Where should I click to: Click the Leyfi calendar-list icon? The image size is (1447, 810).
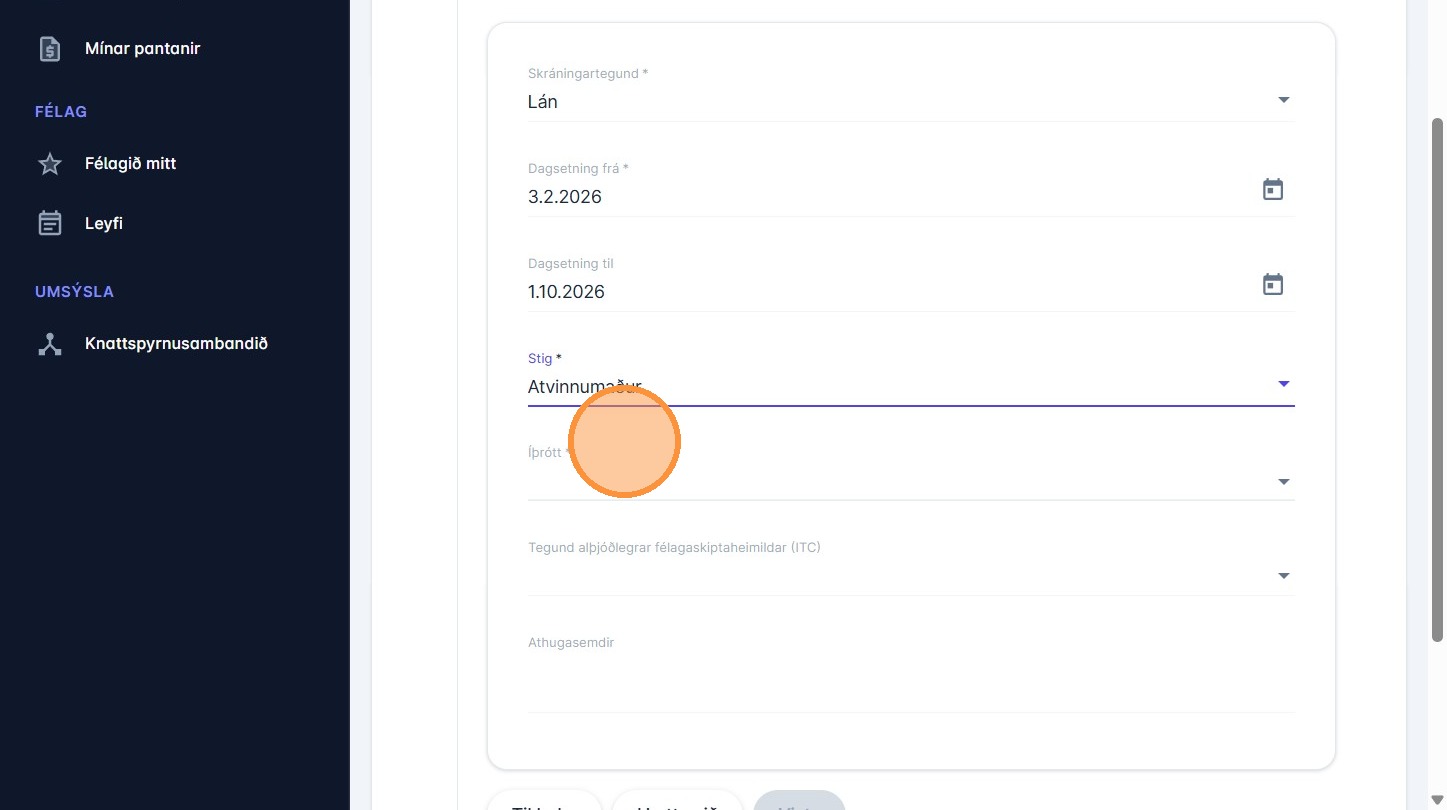click(49, 223)
